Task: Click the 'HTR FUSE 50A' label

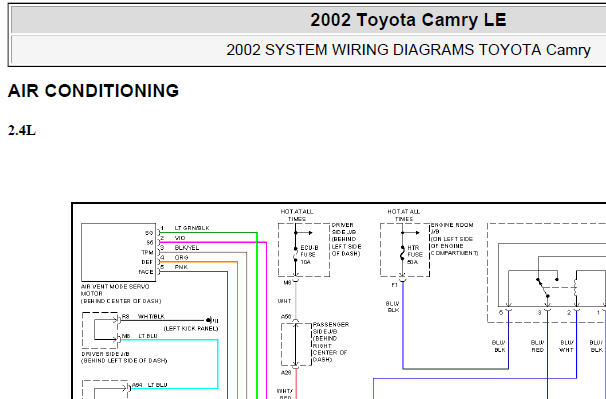Action: [x=415, y=255]
